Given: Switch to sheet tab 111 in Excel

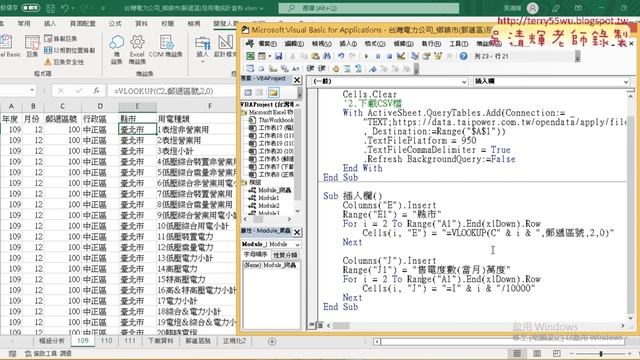Looking at the screenshot, I should (x=130, y=340).
